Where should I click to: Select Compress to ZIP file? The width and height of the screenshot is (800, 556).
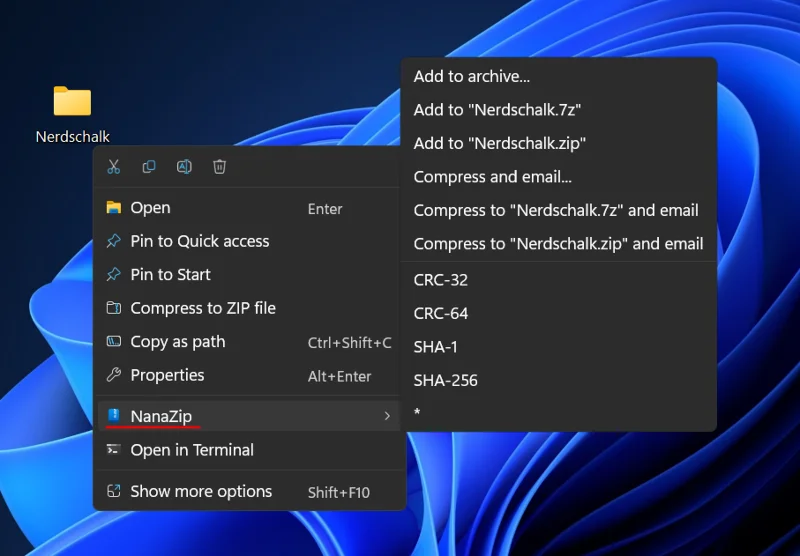tap(248, 308)
